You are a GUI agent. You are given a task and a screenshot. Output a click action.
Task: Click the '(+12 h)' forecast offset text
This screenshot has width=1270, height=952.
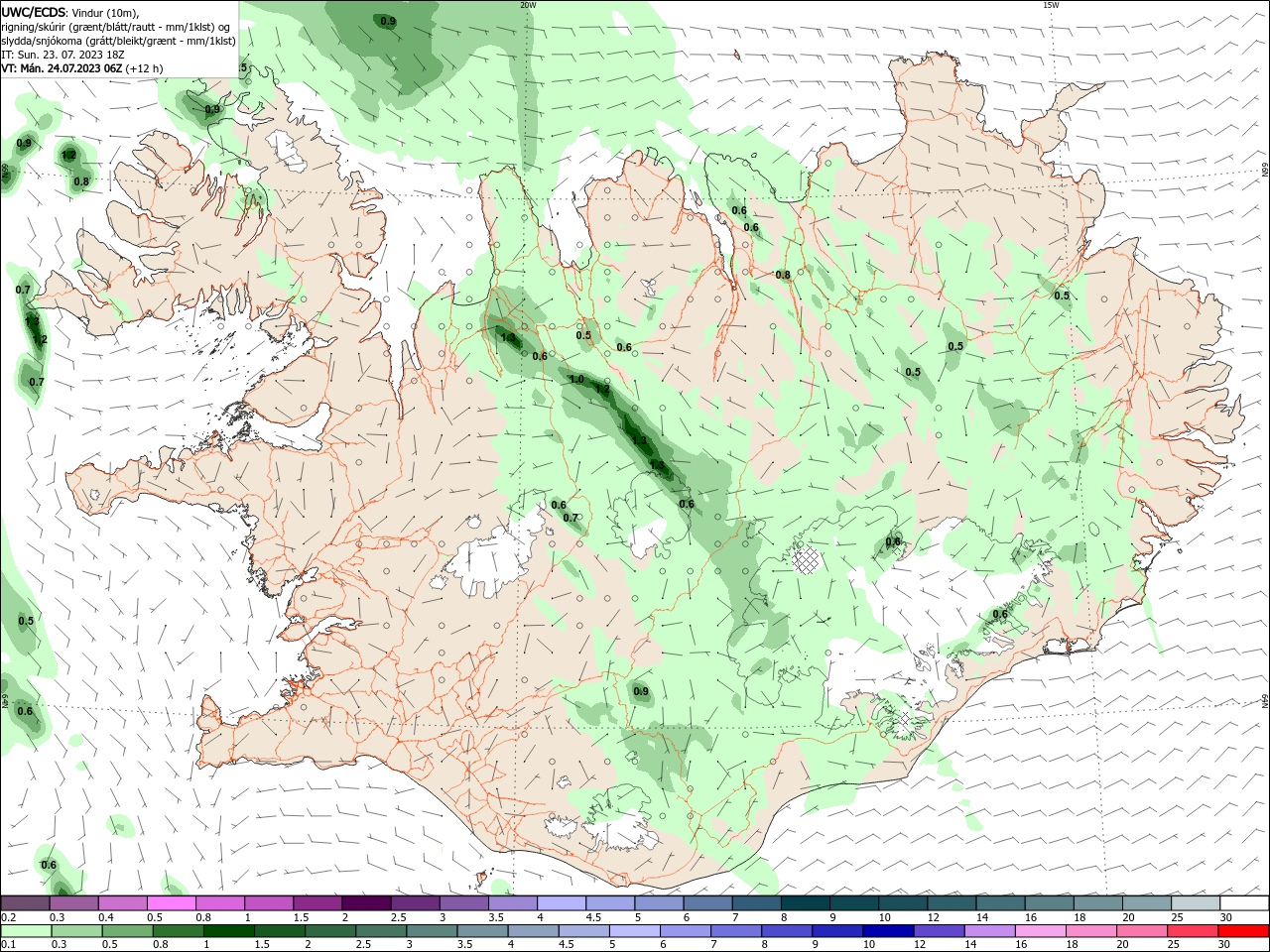(145, 68)
